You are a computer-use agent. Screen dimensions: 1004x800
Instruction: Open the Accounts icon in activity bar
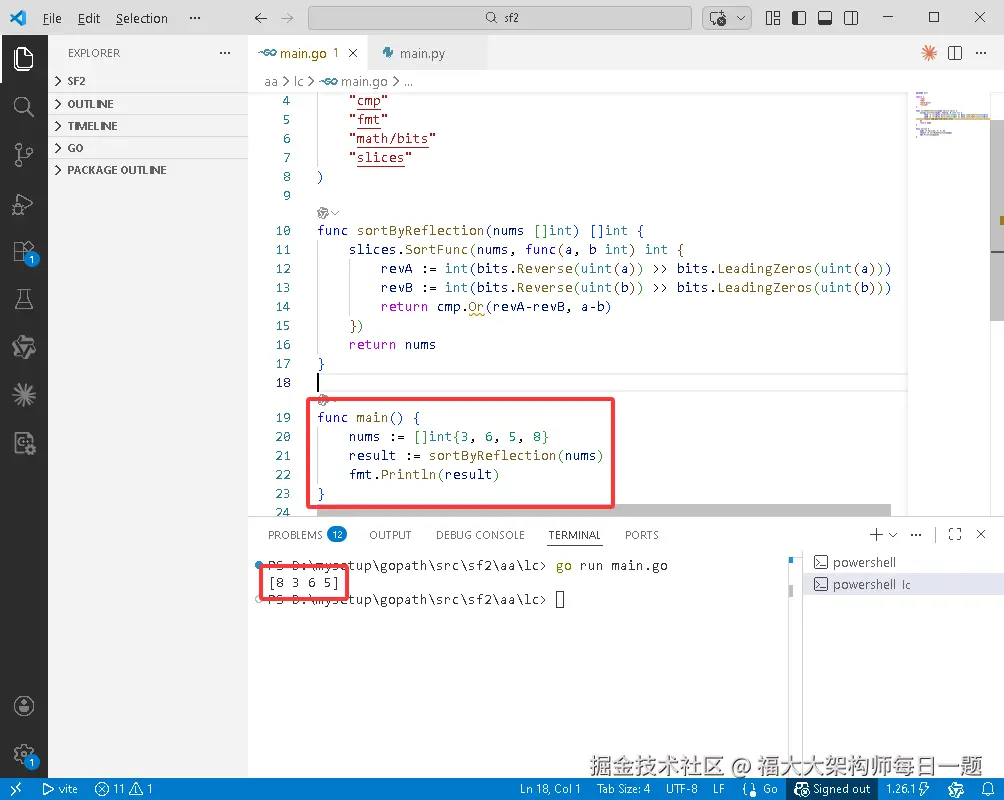coord(24,706)
